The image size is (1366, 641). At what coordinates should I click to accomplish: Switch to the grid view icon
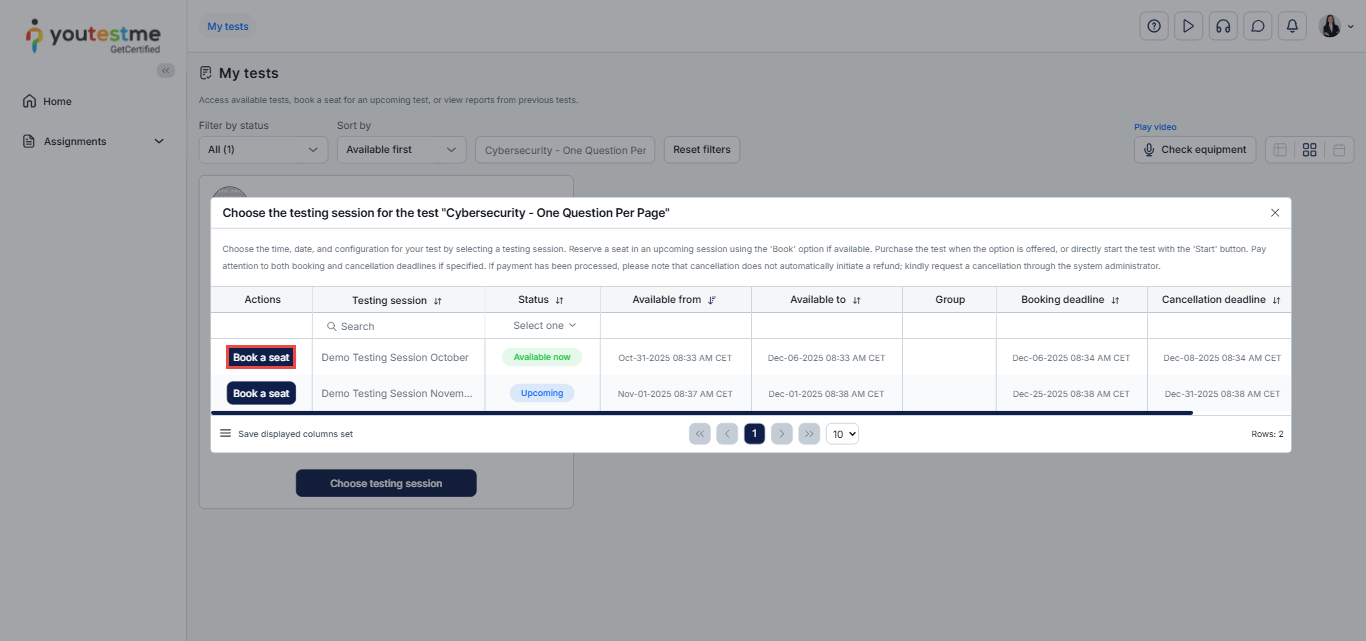click(1309, 150)
